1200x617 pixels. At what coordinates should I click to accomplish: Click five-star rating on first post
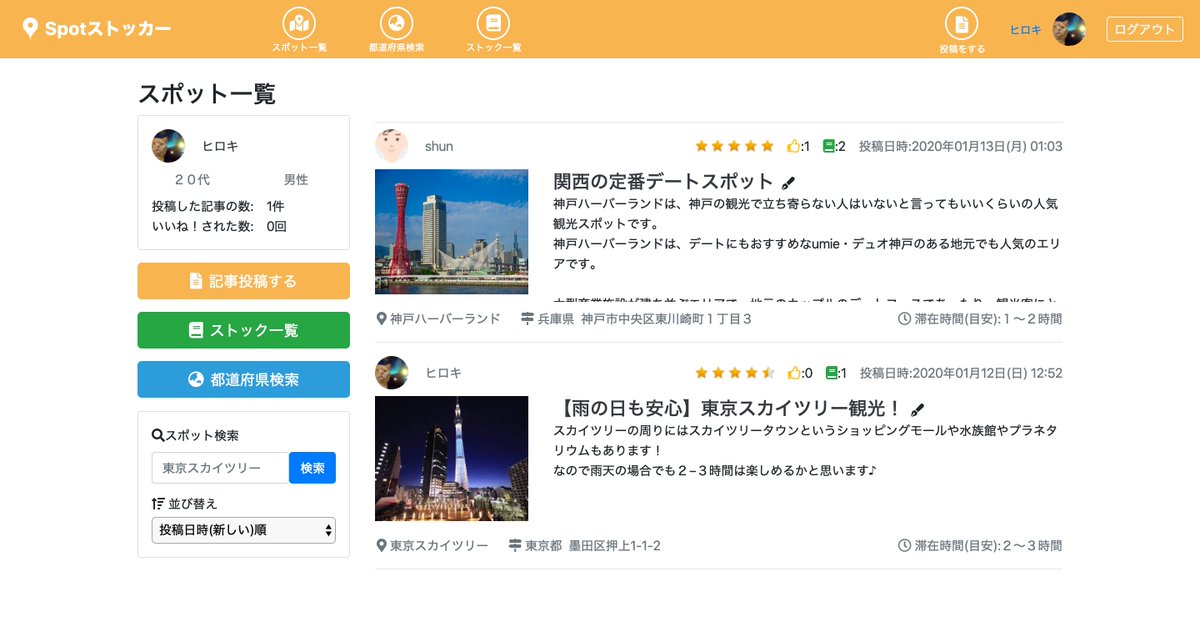pos(735,146)
